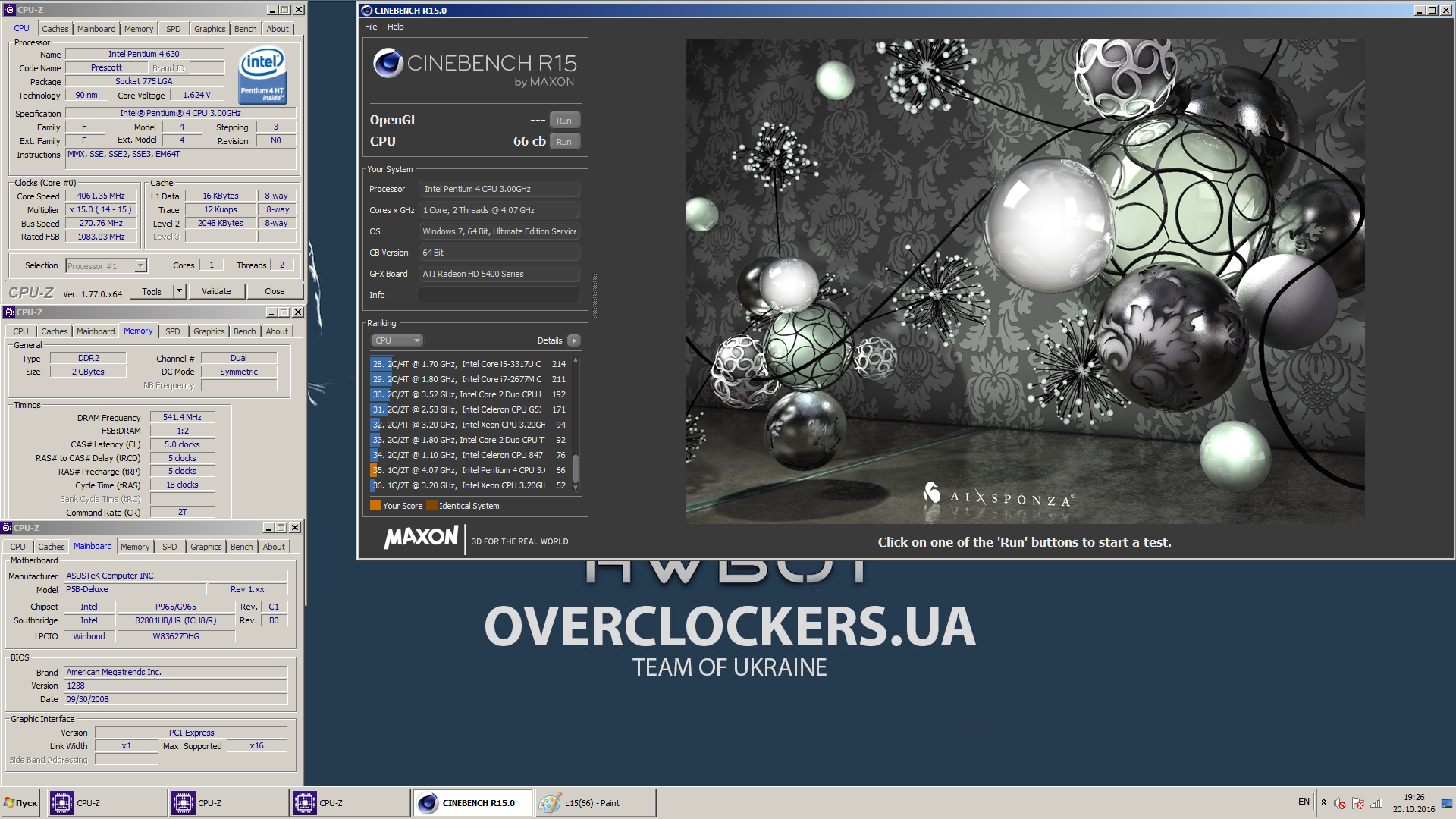Viewport: 1456px width, 819px height.
Task: Click the brown Identical System legend swatch
Action: click(x=431, y=506)
